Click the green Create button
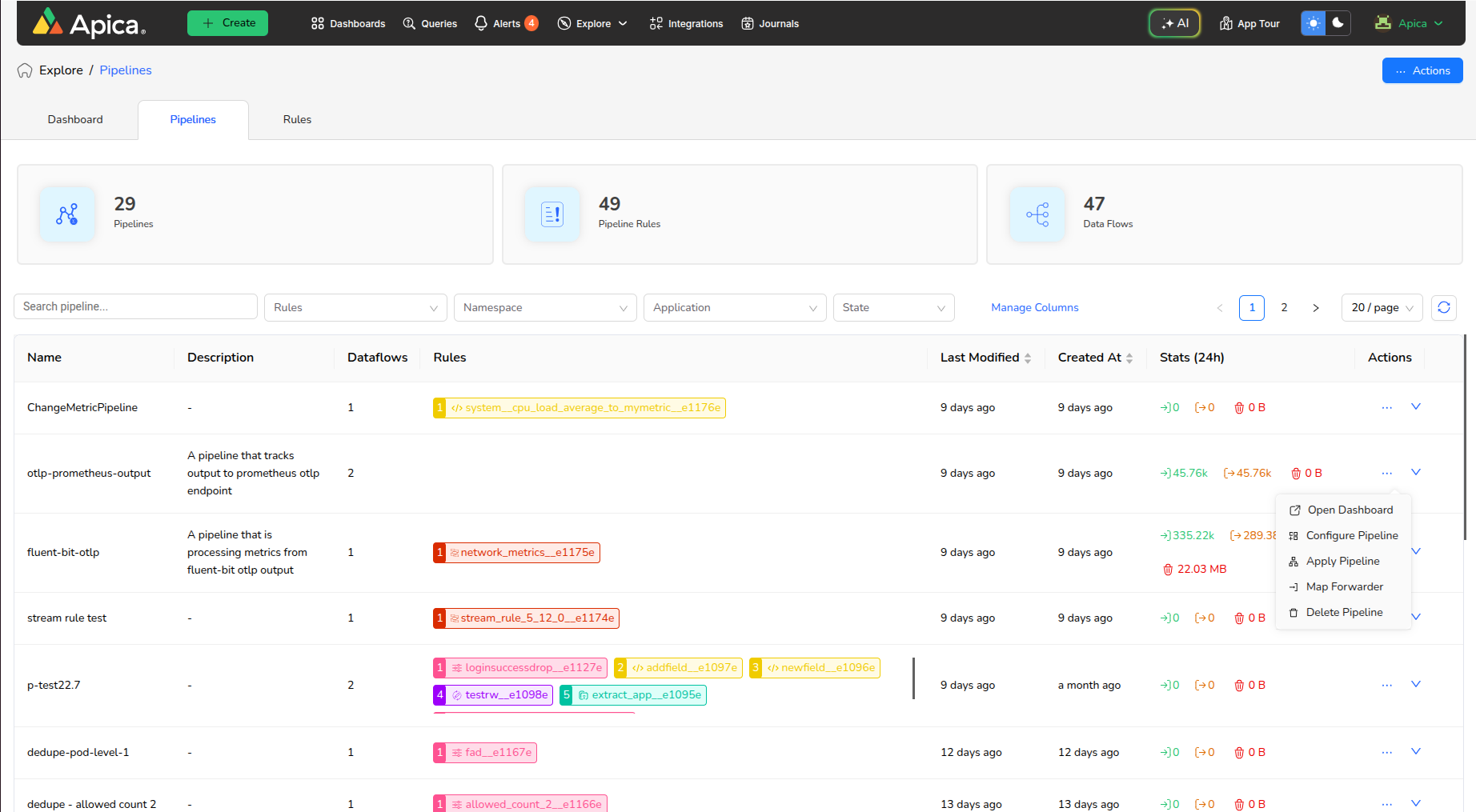The width and height of the screenshot is (1476, 812). [227, 23]
